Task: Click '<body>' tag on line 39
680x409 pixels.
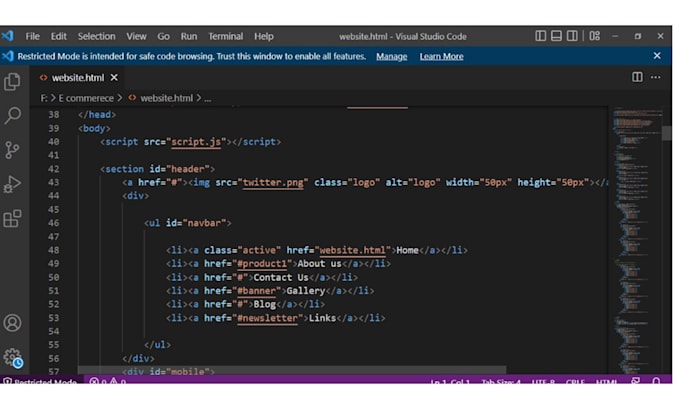Action: 94,128
